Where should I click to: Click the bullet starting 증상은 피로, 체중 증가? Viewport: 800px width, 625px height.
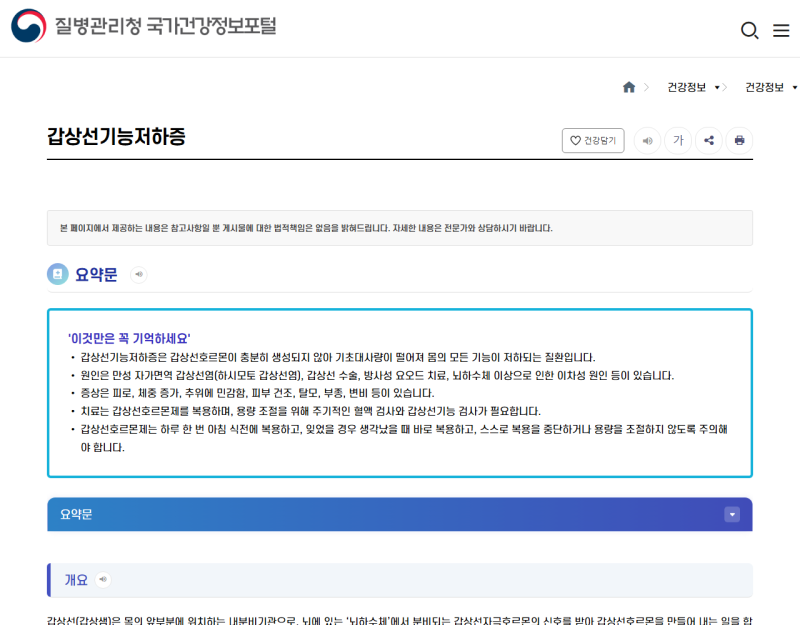pos(257,393)
